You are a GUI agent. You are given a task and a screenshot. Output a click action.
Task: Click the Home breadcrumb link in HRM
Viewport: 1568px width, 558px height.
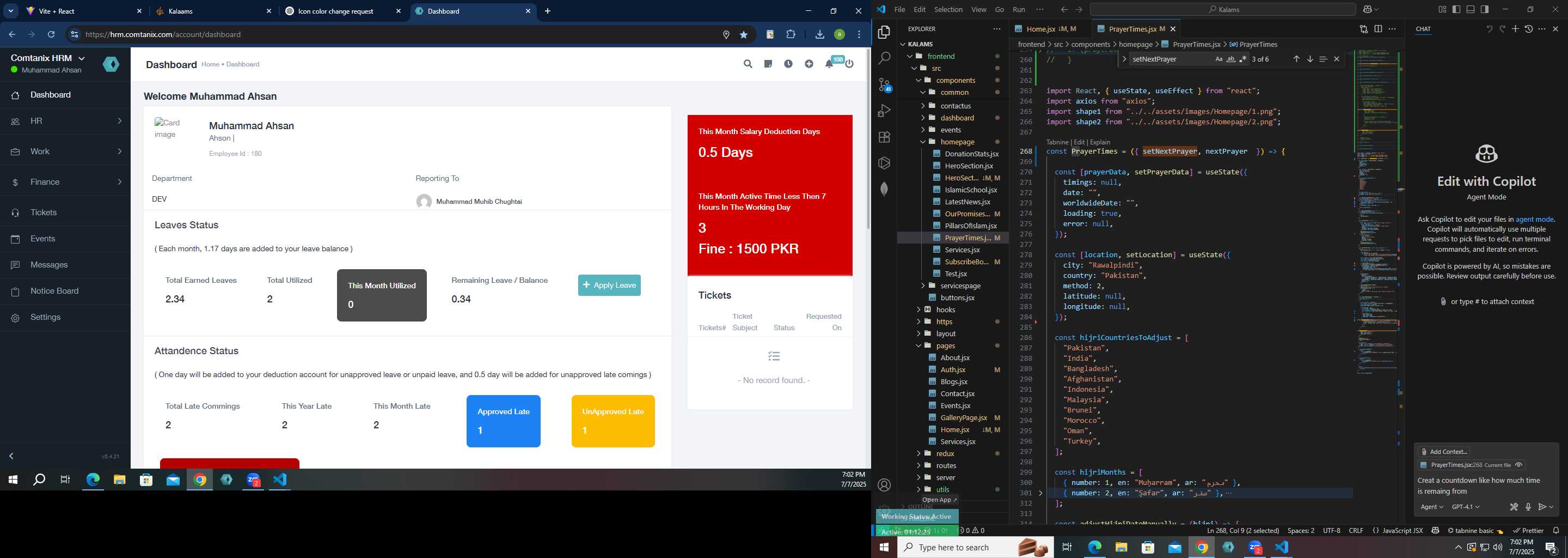210,64
